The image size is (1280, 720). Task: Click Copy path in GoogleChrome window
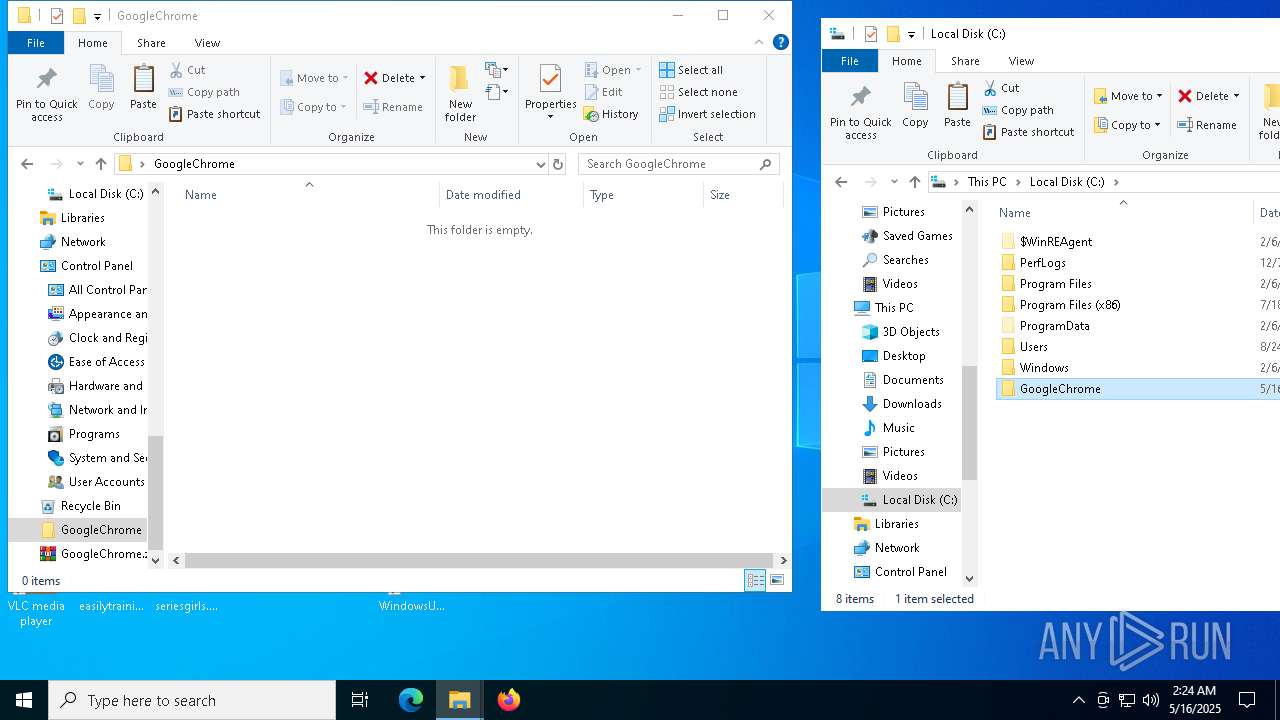[204, 92]
